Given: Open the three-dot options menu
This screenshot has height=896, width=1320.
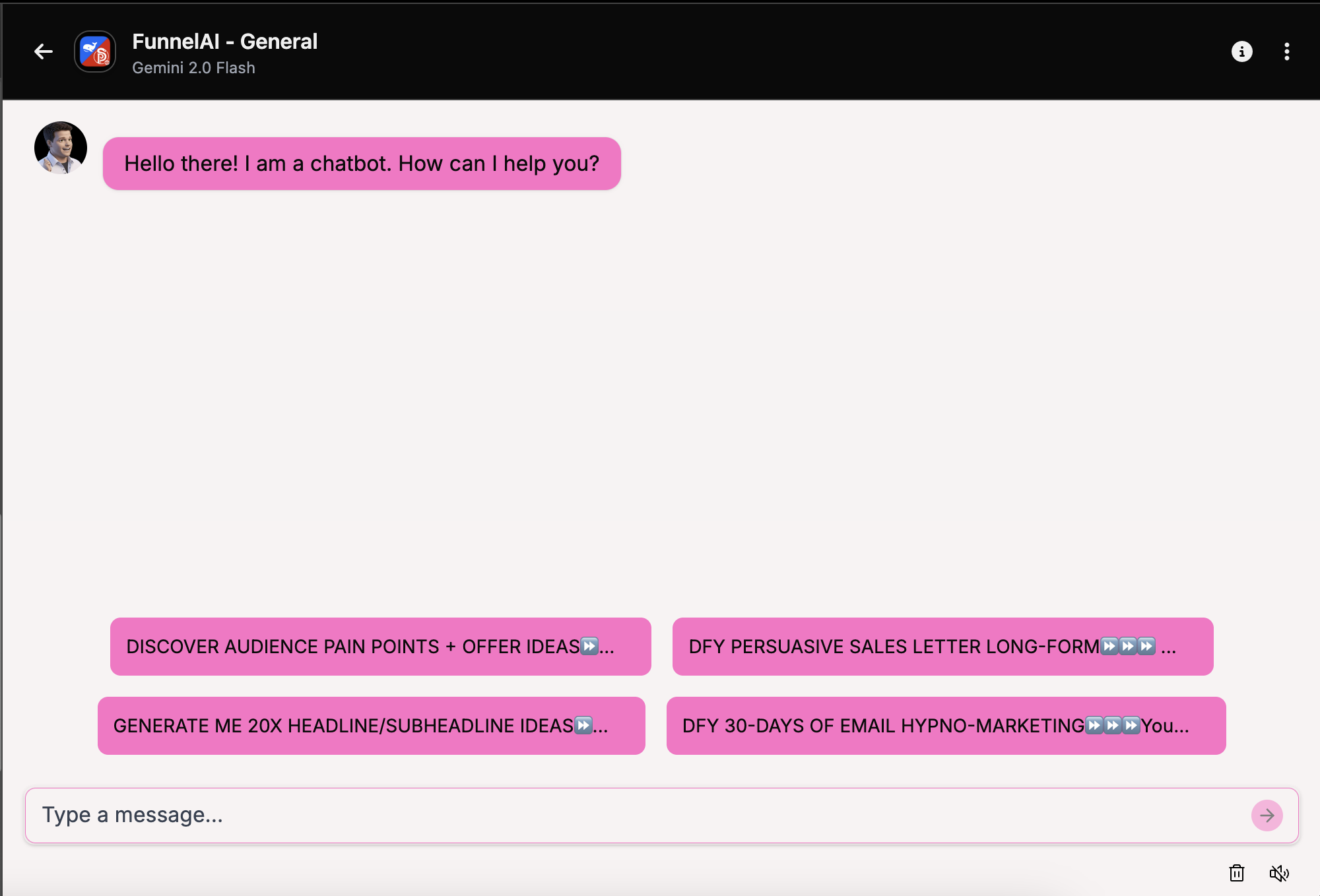Looking at the screenshot, I should click(1286, 51).
